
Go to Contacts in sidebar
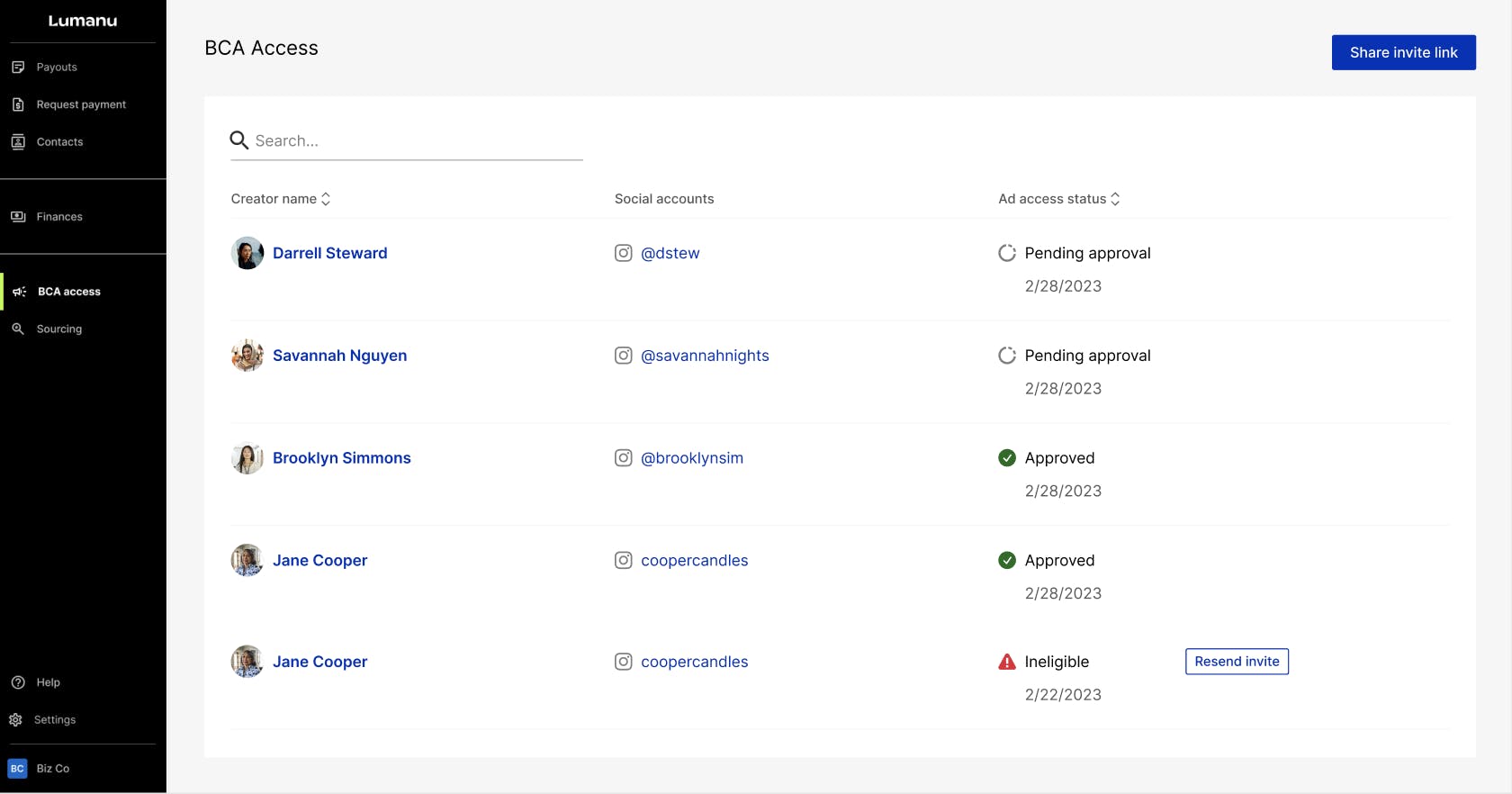click(x=59, y=142)
